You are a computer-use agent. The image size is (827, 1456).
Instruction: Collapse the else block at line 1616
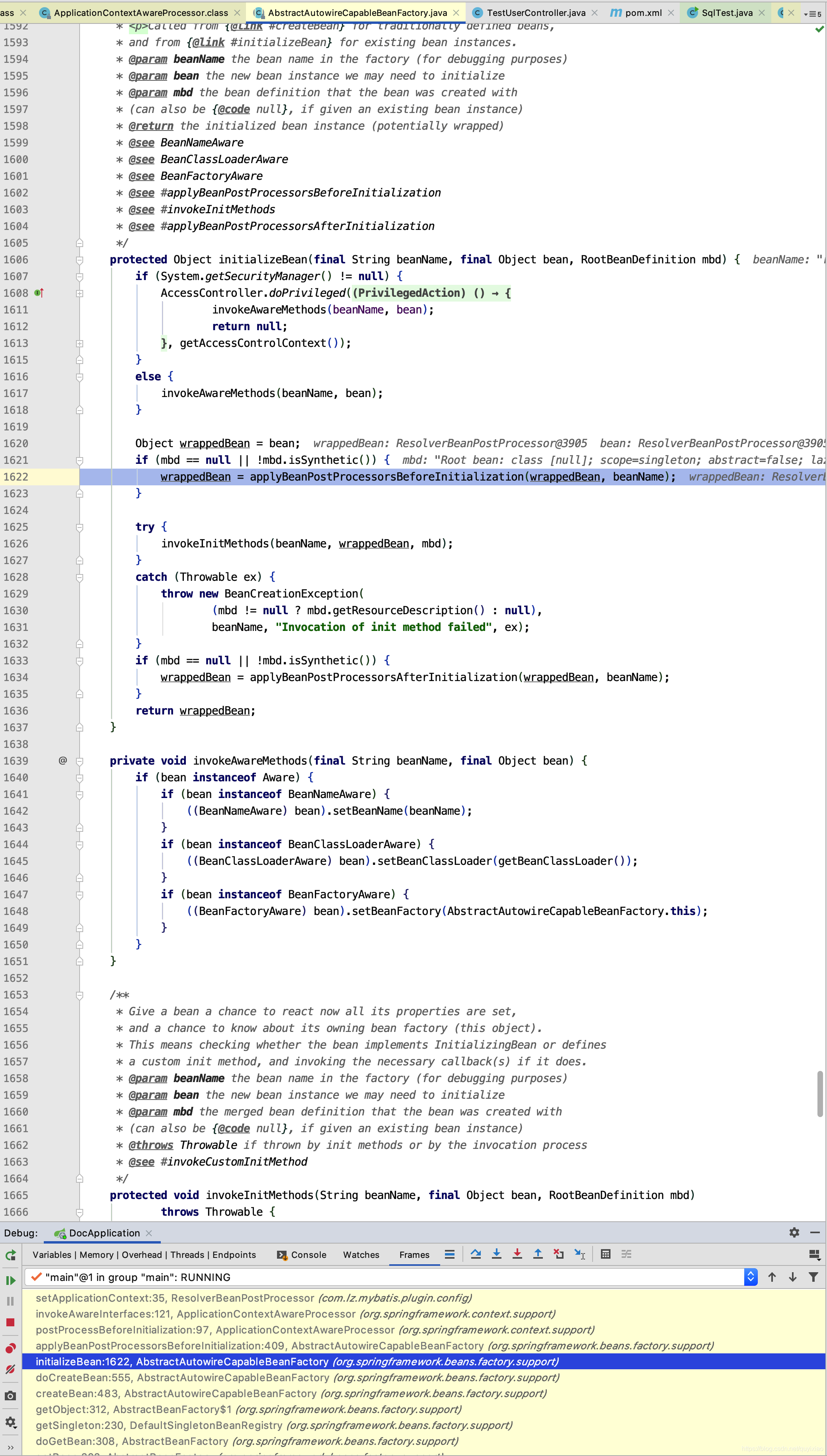(80, 377)
